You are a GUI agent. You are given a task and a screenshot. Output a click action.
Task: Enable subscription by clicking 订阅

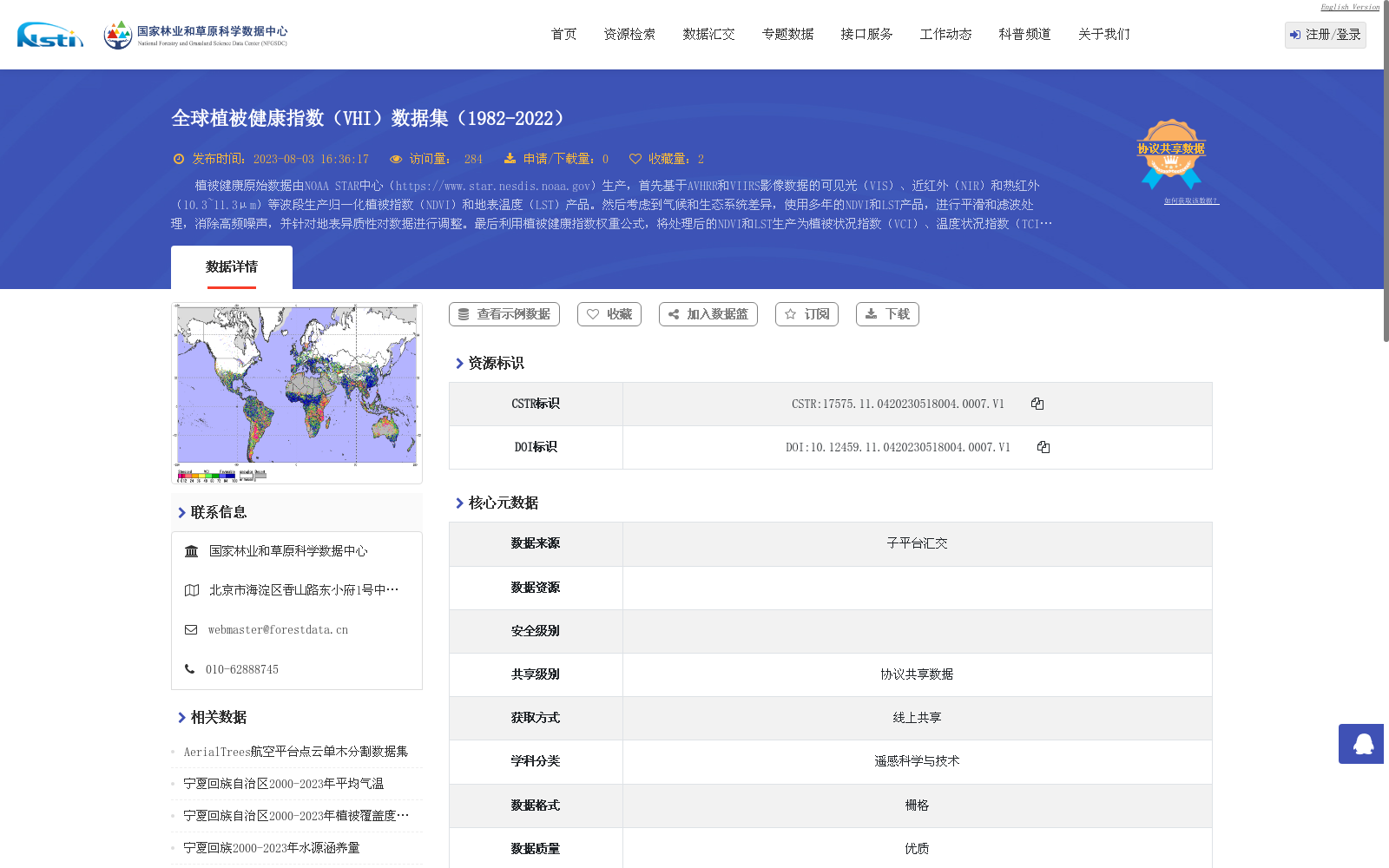(806, 314)
